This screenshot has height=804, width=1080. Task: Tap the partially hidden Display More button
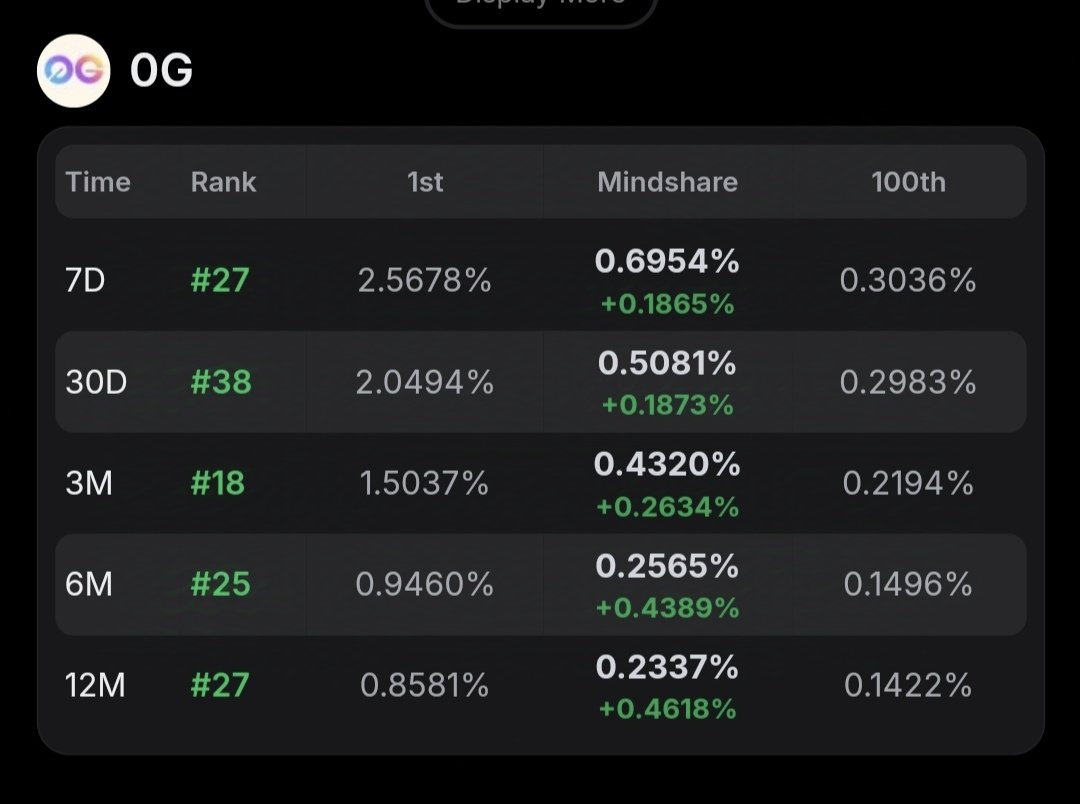click(541, 10)
